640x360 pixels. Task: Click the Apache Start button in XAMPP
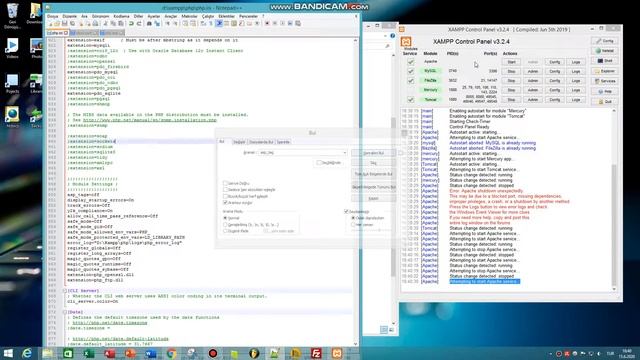511,62
